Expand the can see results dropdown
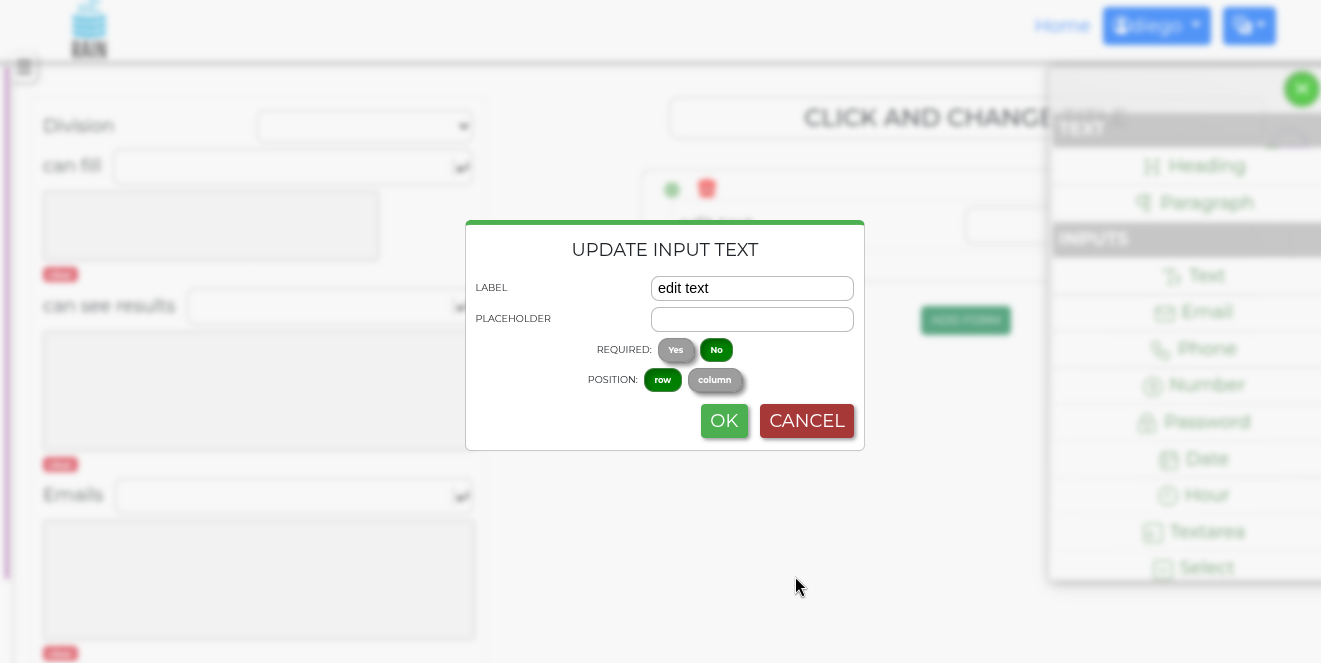 coord(331,306)
